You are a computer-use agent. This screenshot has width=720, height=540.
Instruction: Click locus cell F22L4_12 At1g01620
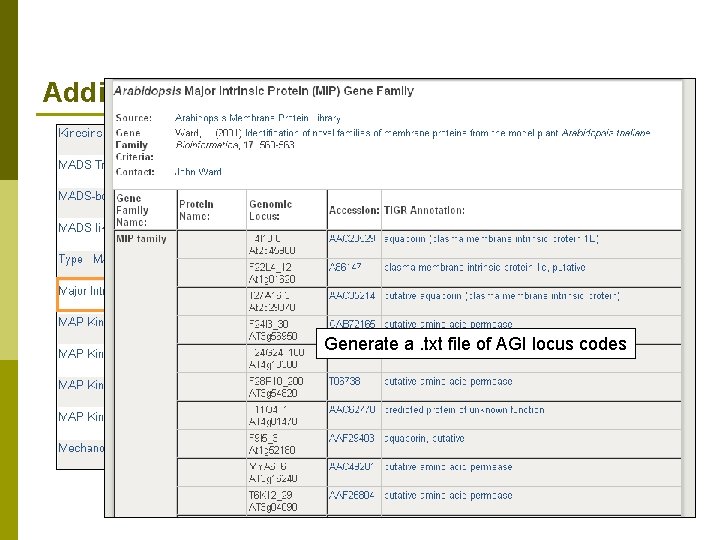[x=287, y=273]
